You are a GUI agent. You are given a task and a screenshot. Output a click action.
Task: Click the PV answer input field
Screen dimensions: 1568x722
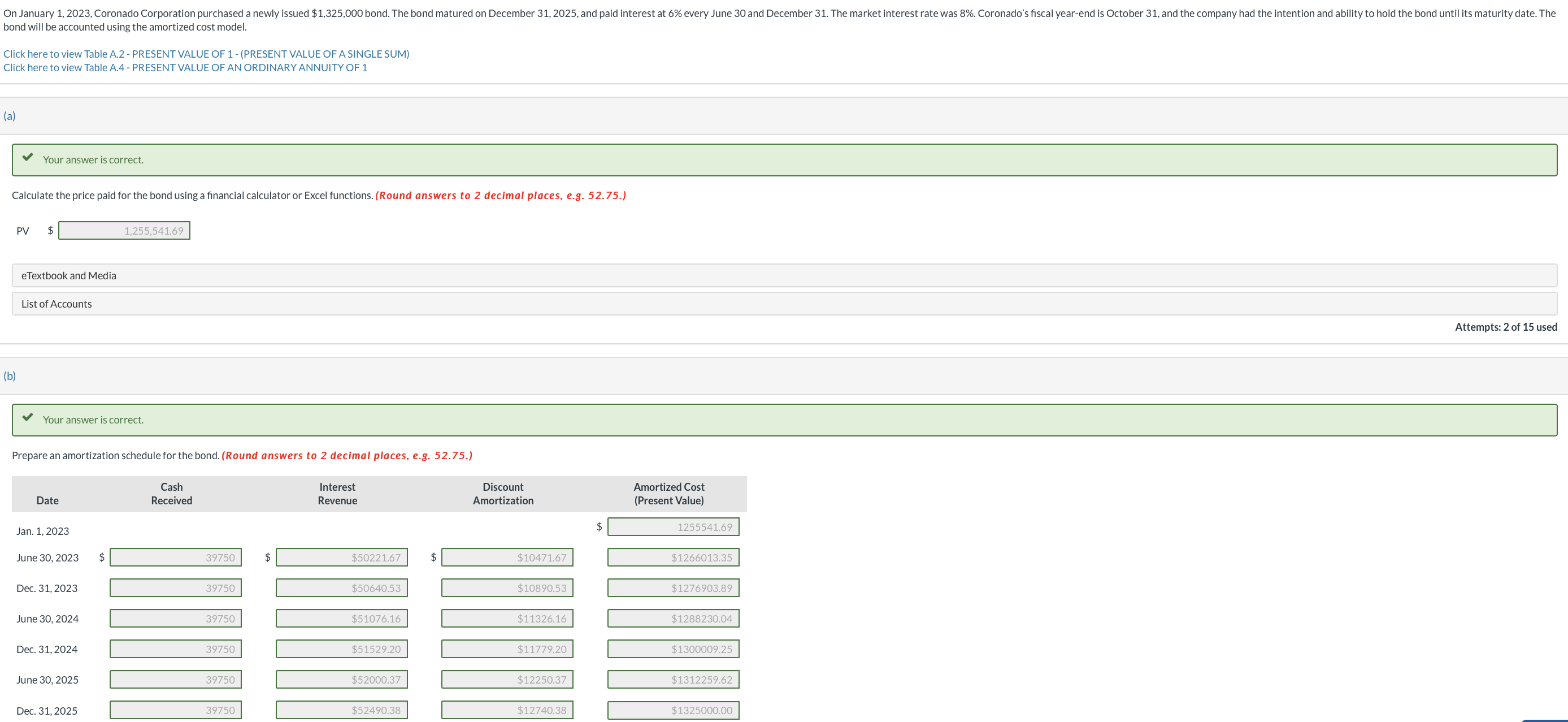tap(124, 230)
